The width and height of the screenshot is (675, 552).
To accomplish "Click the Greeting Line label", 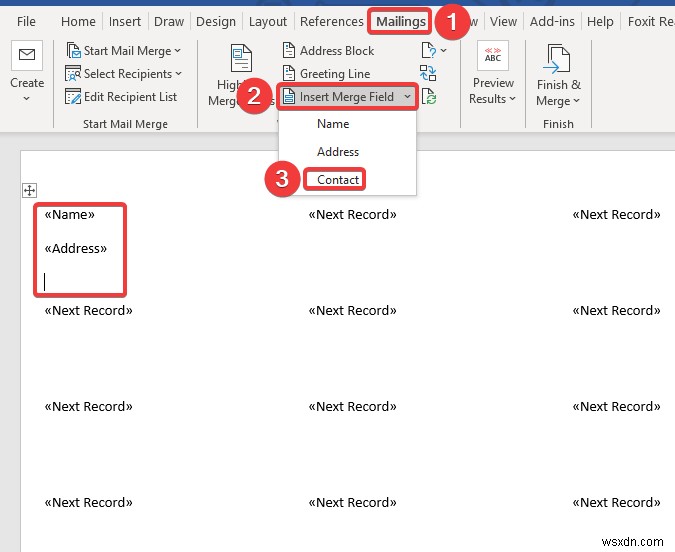I will [x=335, y=74].
